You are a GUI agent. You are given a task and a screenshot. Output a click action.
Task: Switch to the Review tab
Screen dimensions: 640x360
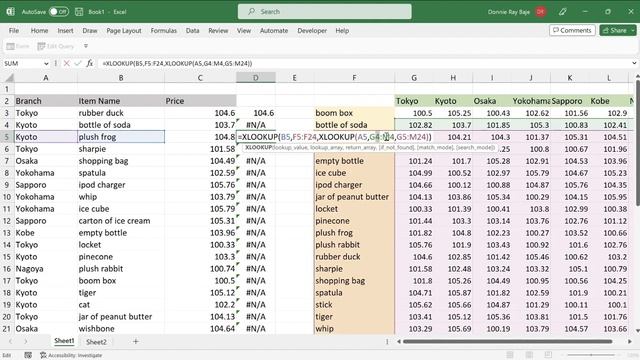(218, 31)
